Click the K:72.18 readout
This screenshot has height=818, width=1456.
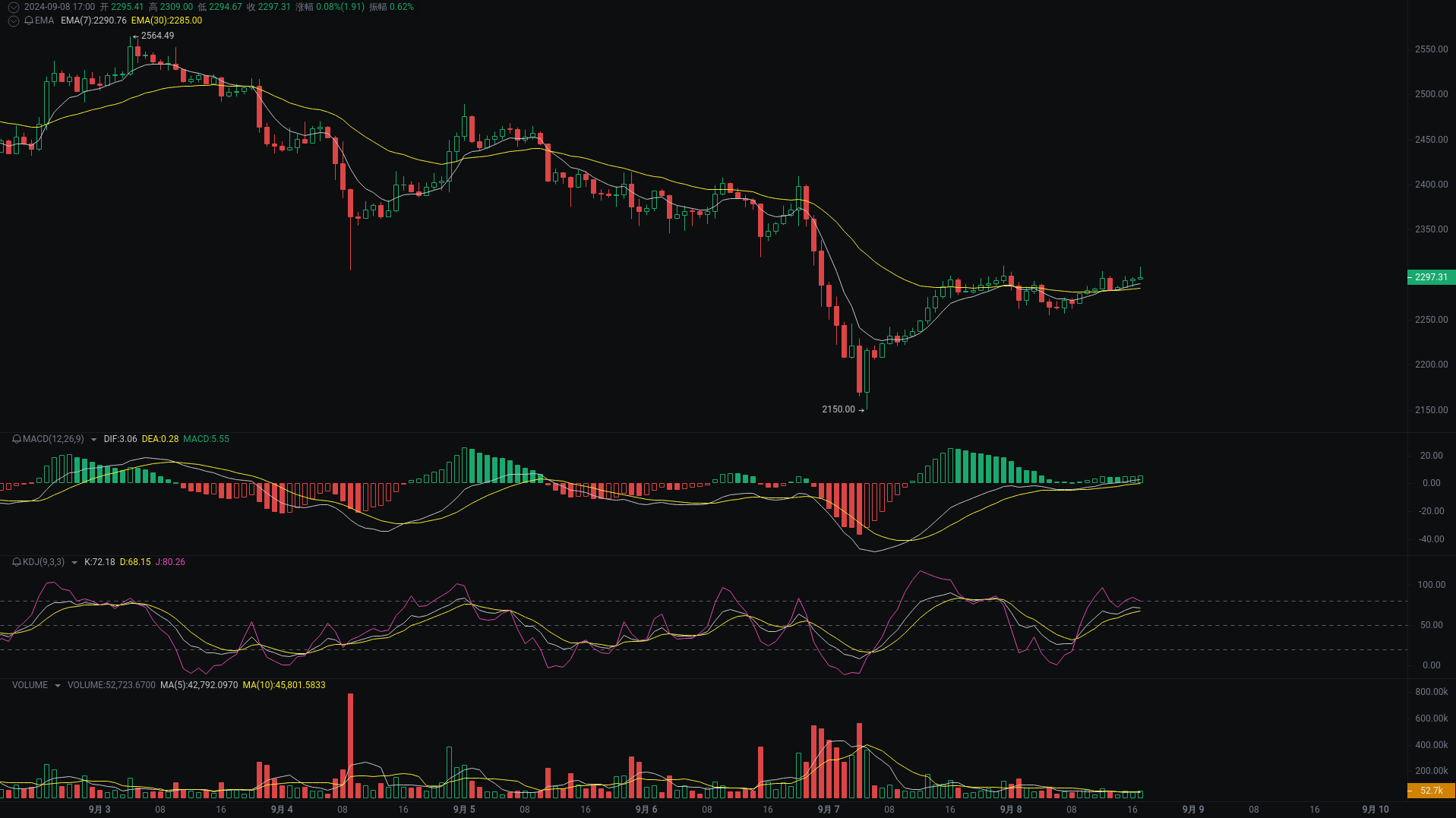click(99, 562)
